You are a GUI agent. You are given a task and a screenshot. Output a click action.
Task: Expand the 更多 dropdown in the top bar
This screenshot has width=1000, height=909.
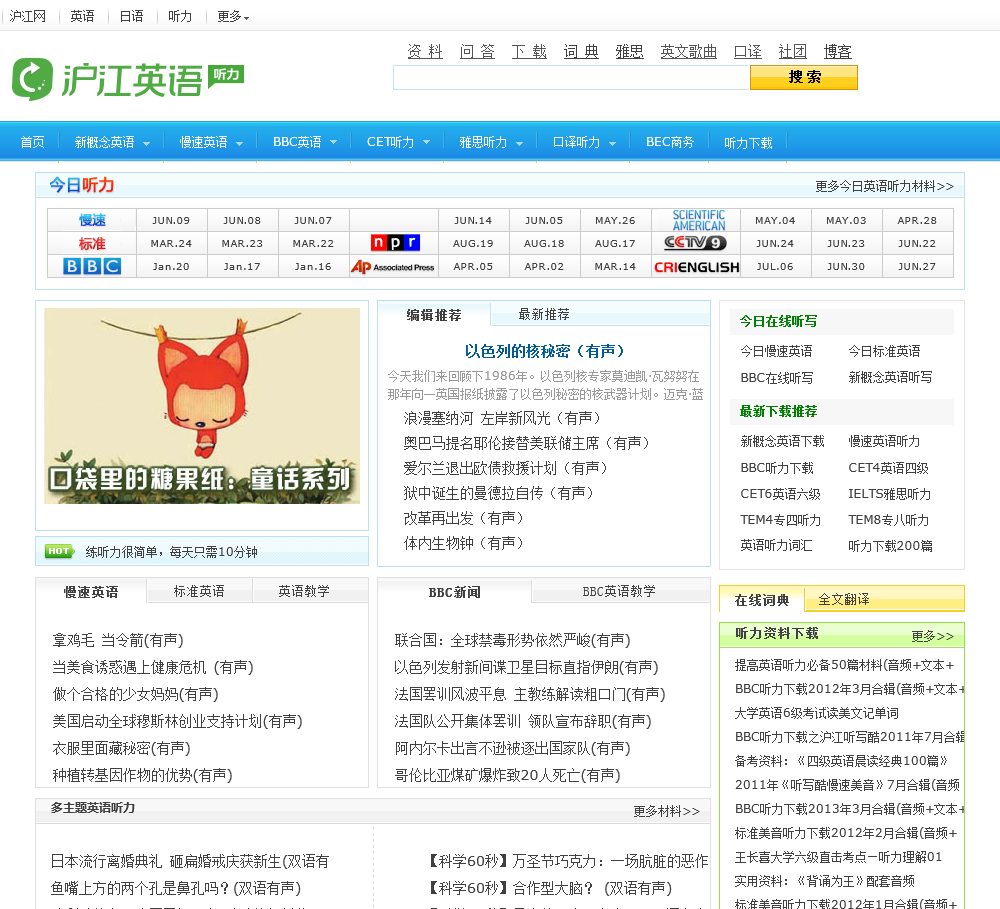(233, 17)
